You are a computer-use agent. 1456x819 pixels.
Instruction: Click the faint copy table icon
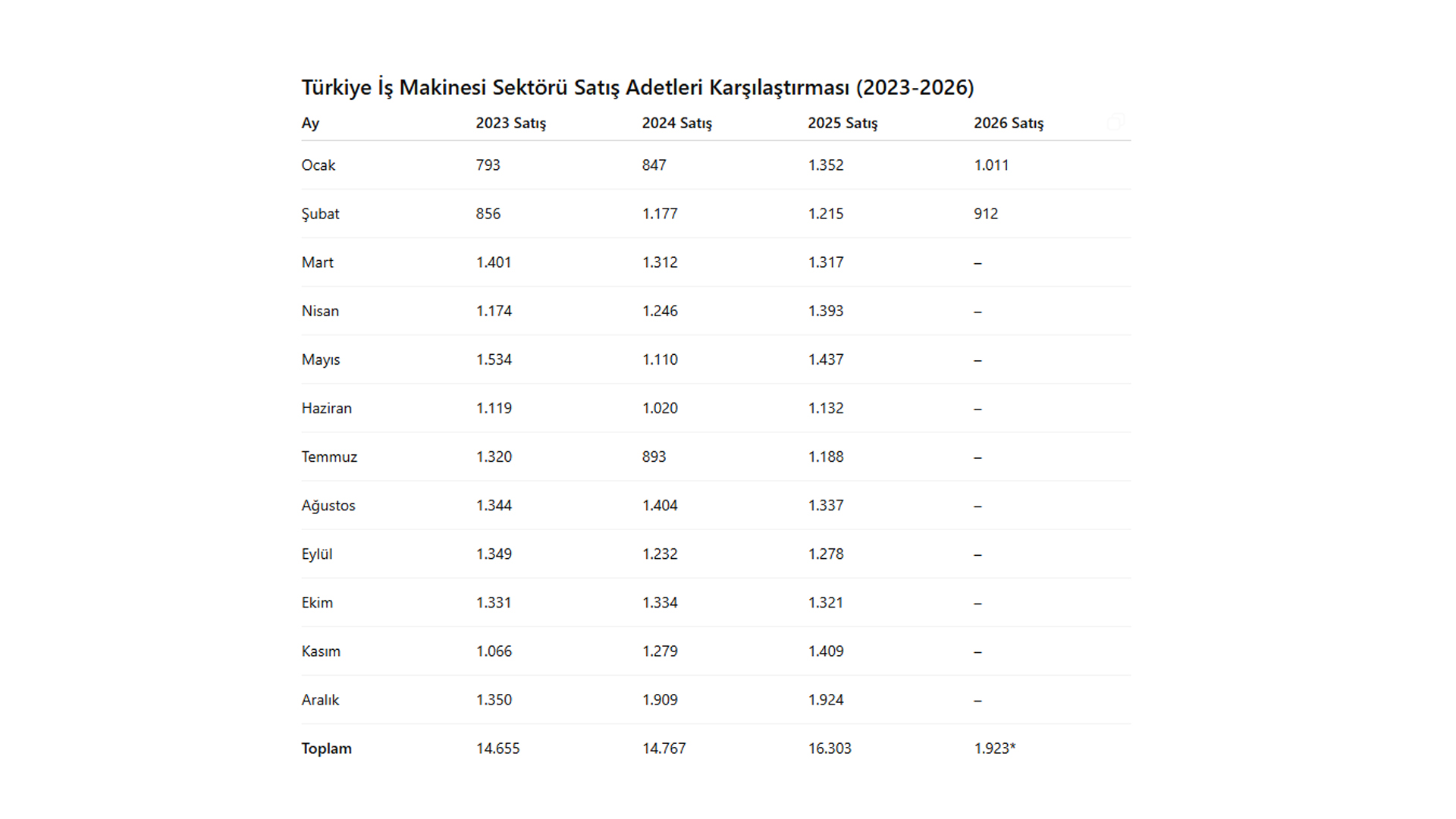coord(1116,122)
